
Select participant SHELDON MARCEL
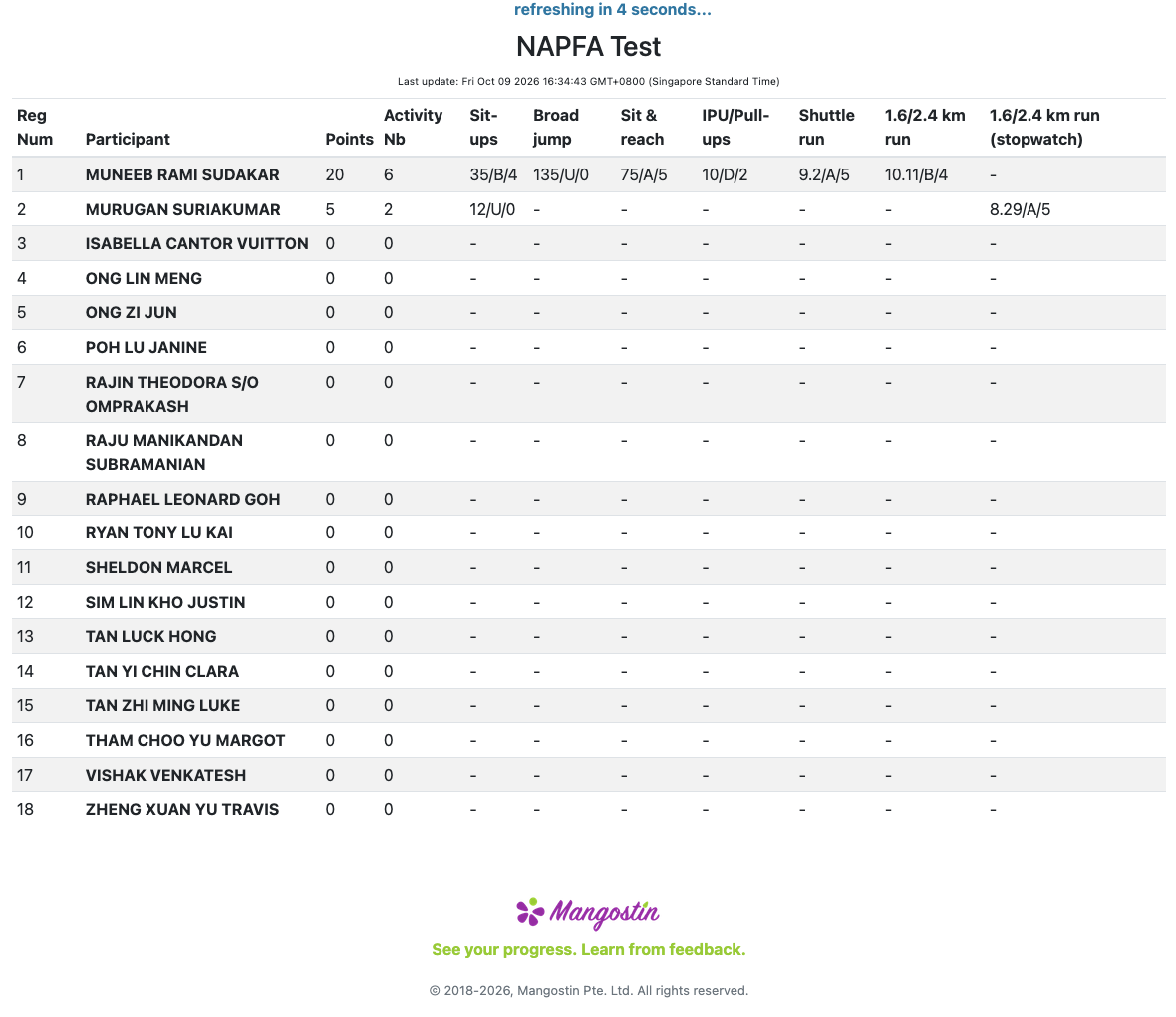[x=158, y=567]
